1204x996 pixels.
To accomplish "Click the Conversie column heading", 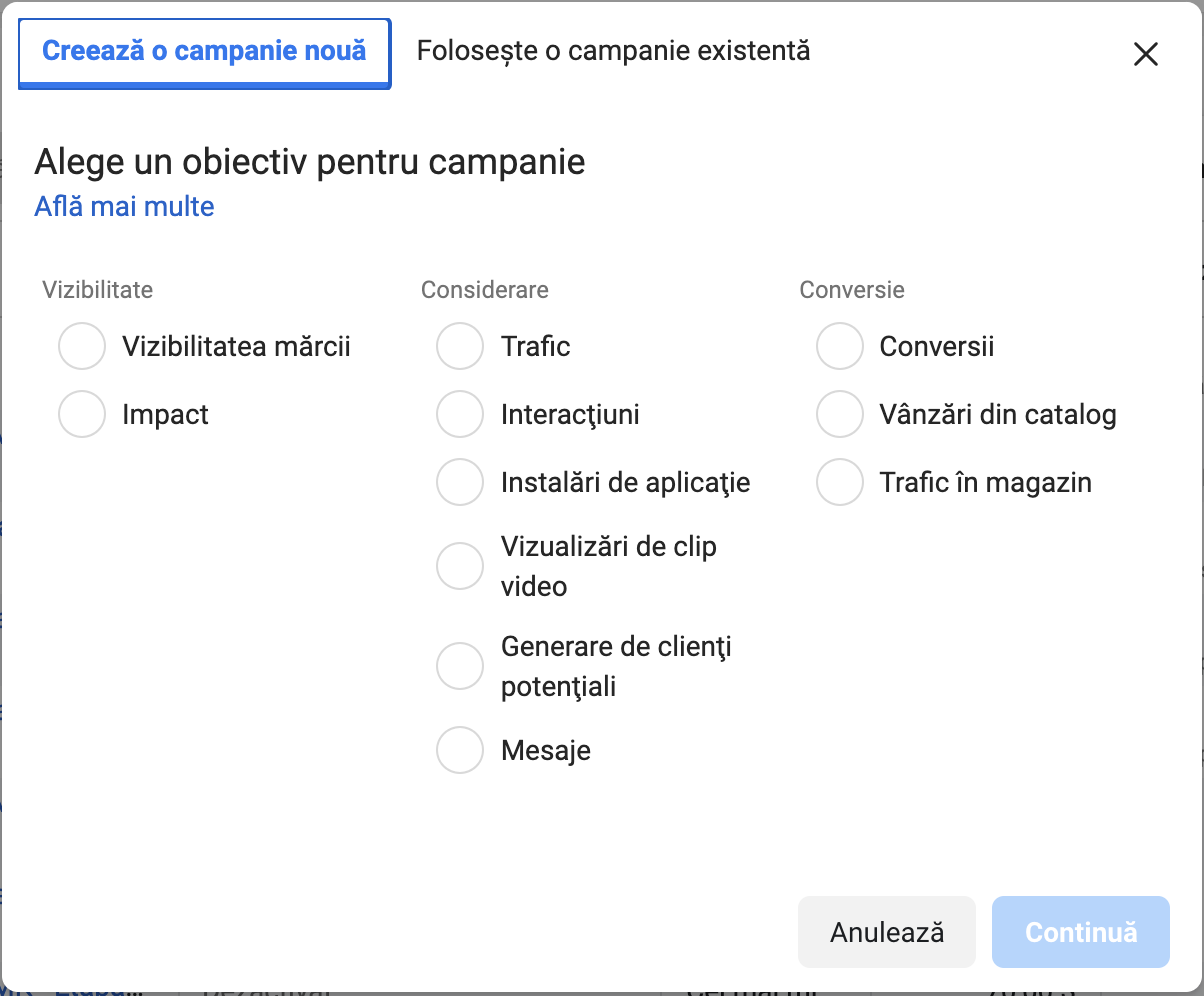I will pos(851,290).
